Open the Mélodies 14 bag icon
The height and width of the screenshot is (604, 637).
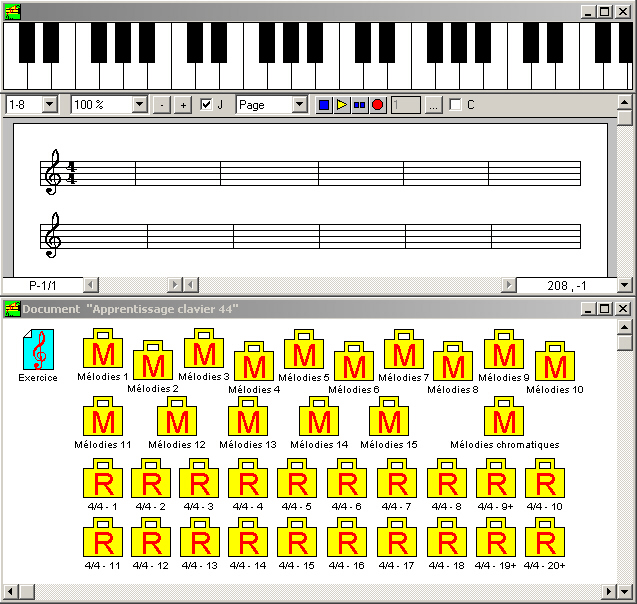pyautogui.click(x=319, y=416)
